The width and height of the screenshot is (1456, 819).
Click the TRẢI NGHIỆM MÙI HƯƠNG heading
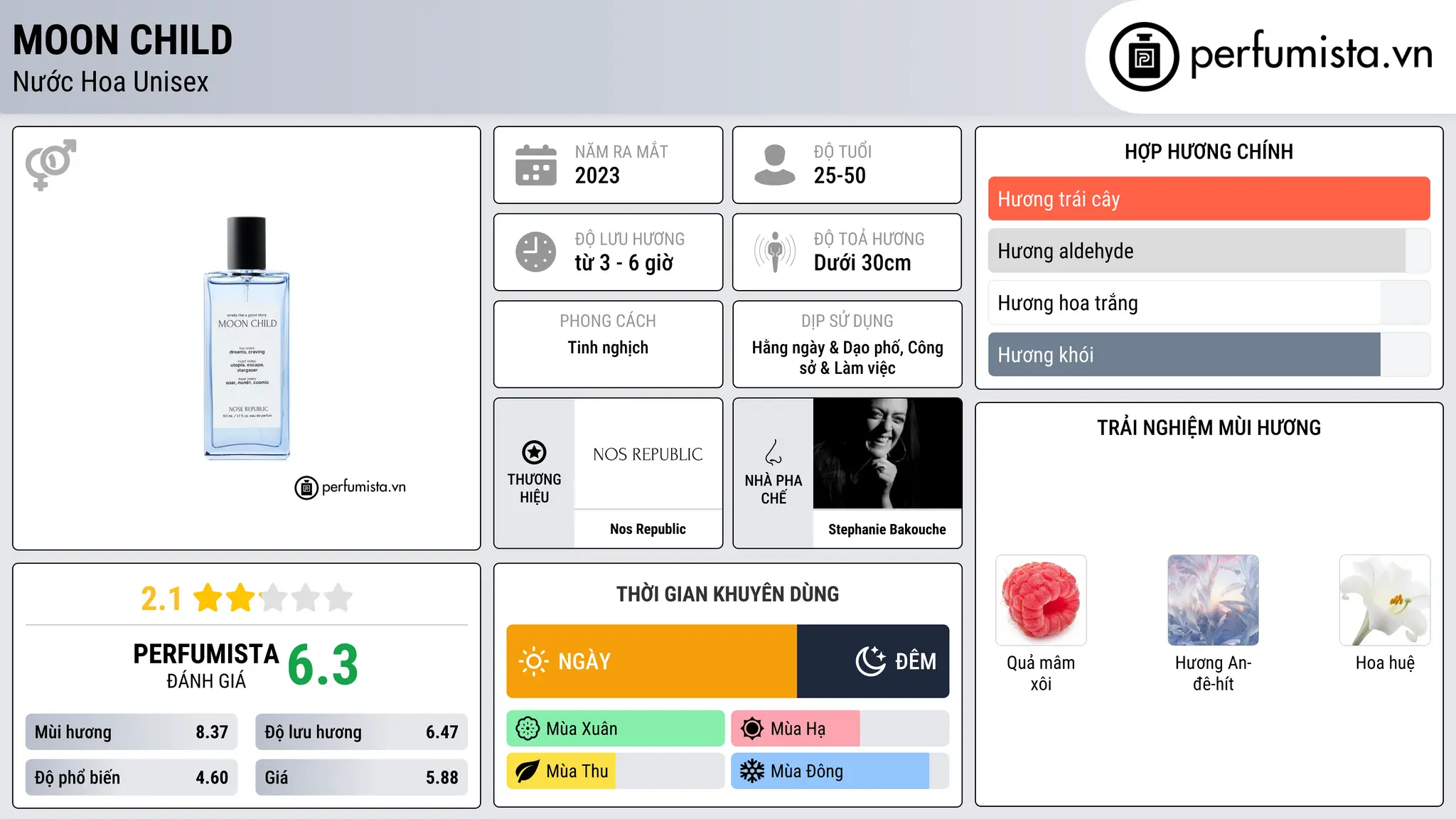click(1209, 428)
